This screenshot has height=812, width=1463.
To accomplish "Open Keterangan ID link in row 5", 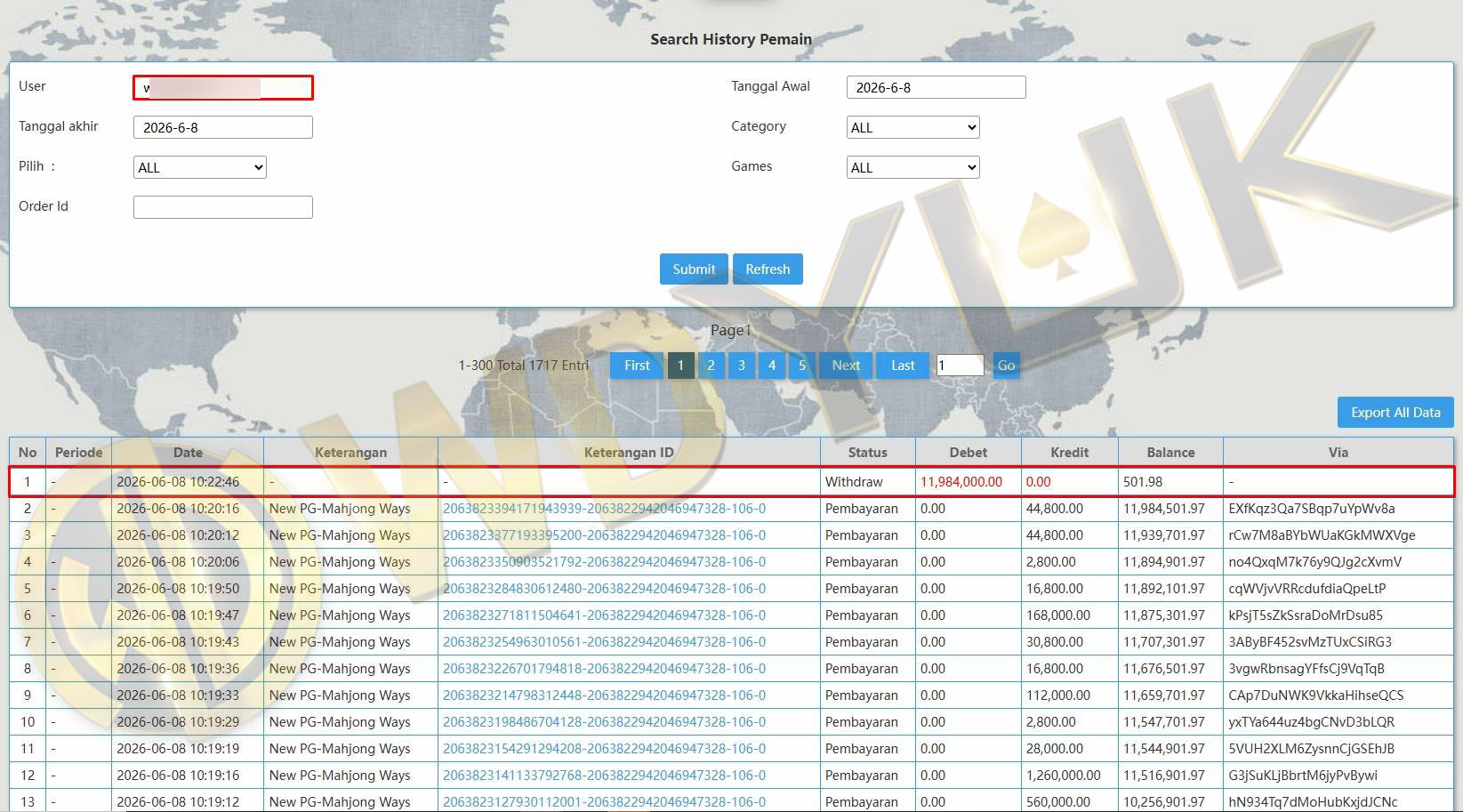I will point(604,589).
